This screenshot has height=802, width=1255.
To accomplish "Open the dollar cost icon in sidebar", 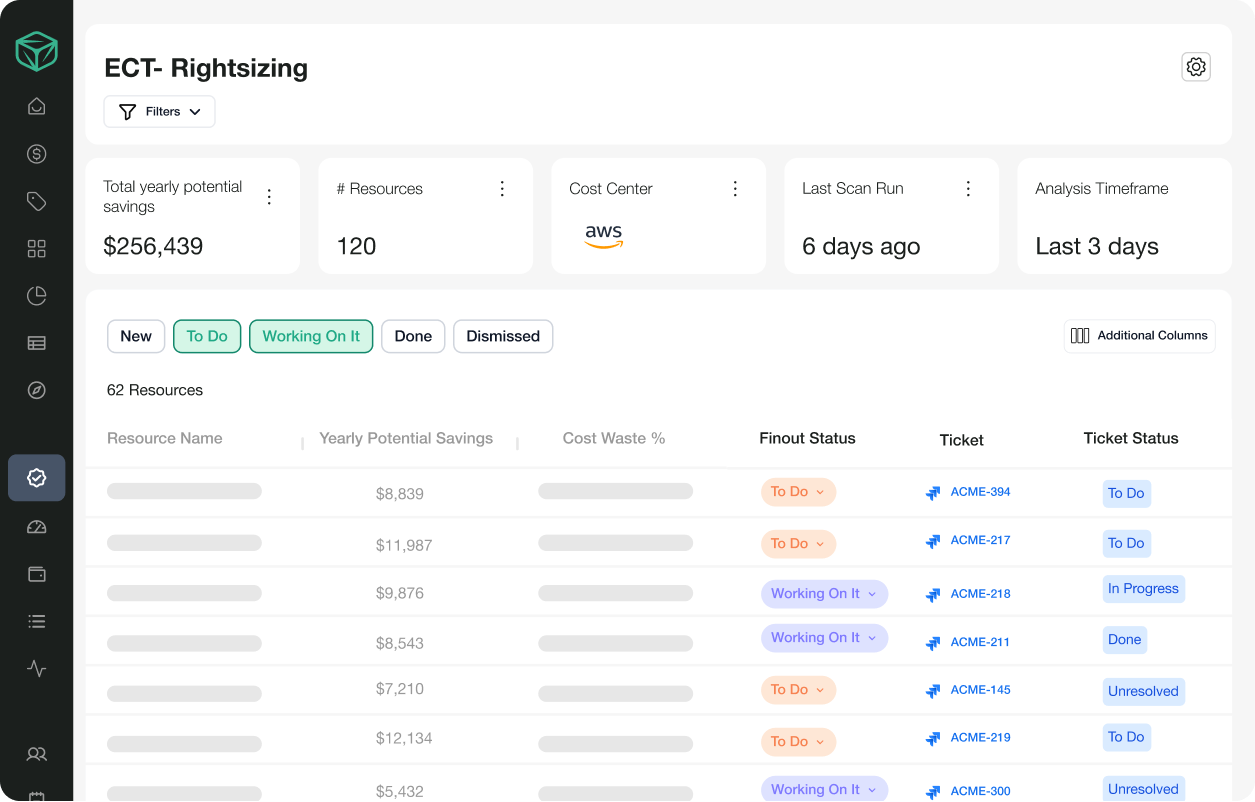I will tap(37, 154).
